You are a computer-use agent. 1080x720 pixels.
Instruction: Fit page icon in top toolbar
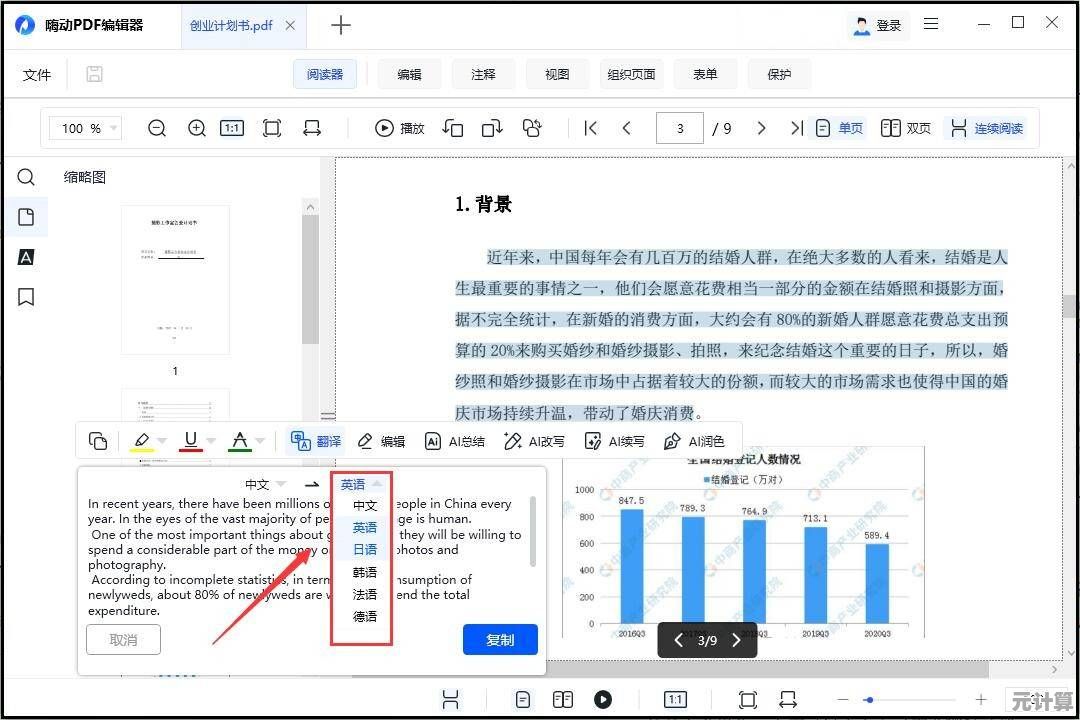pyautogui.click(x=272, y=128)
